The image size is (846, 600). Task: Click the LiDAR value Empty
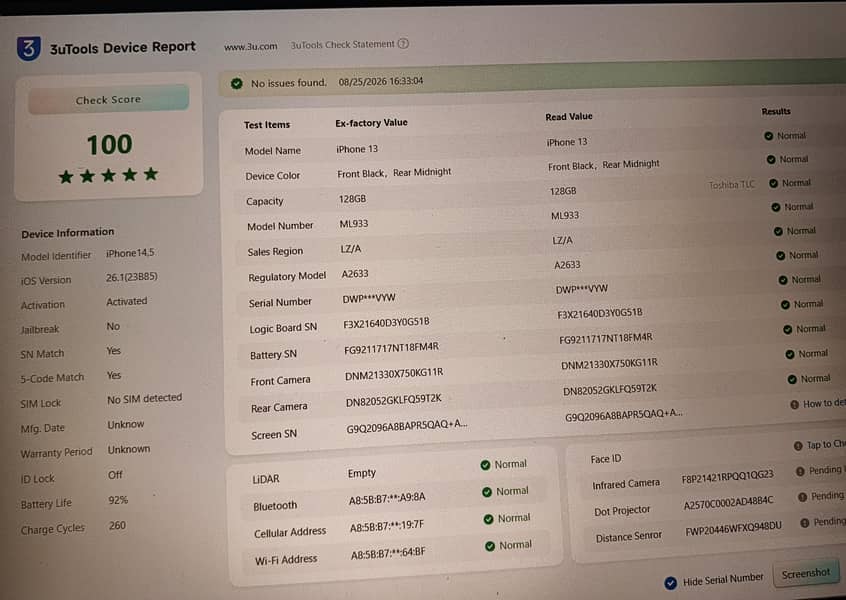click(x=361, y=473)
